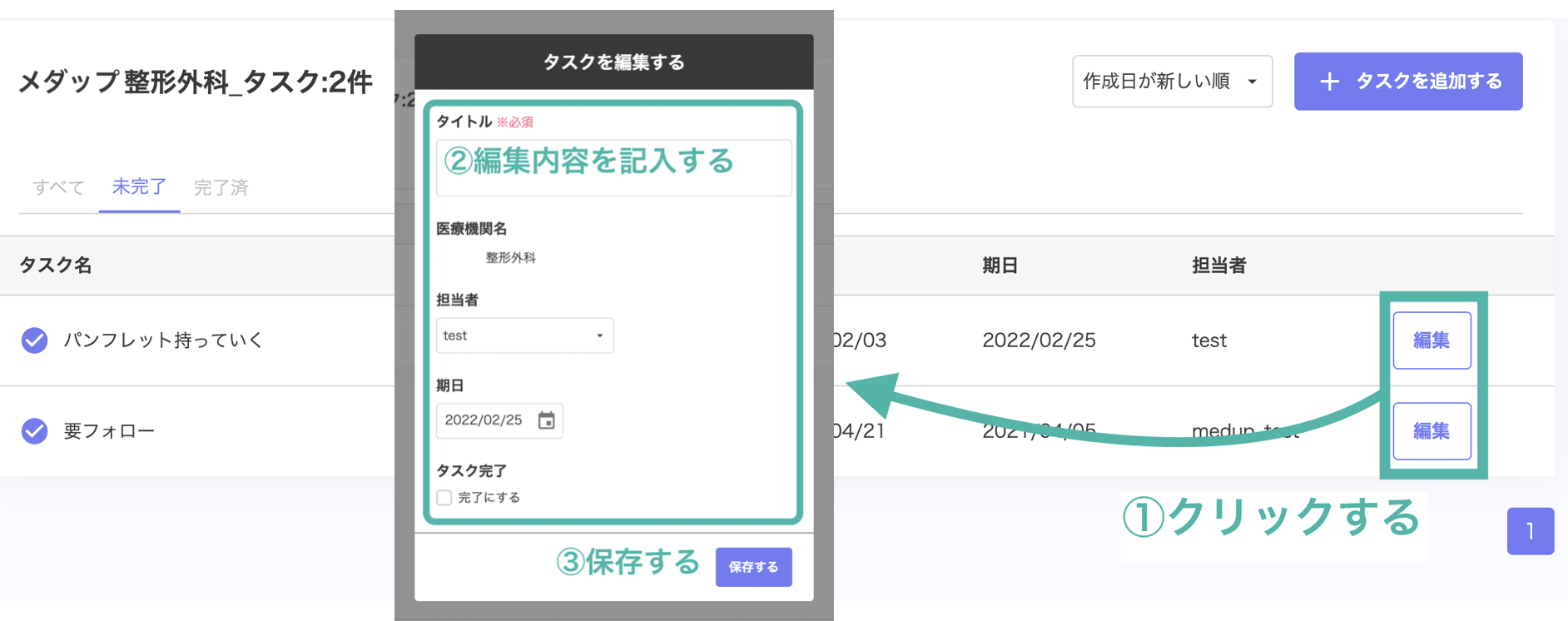Screen dimensions: 1568x621
Task: Click the 担当者 column header in table
Action: click(x=1219, y=266)
